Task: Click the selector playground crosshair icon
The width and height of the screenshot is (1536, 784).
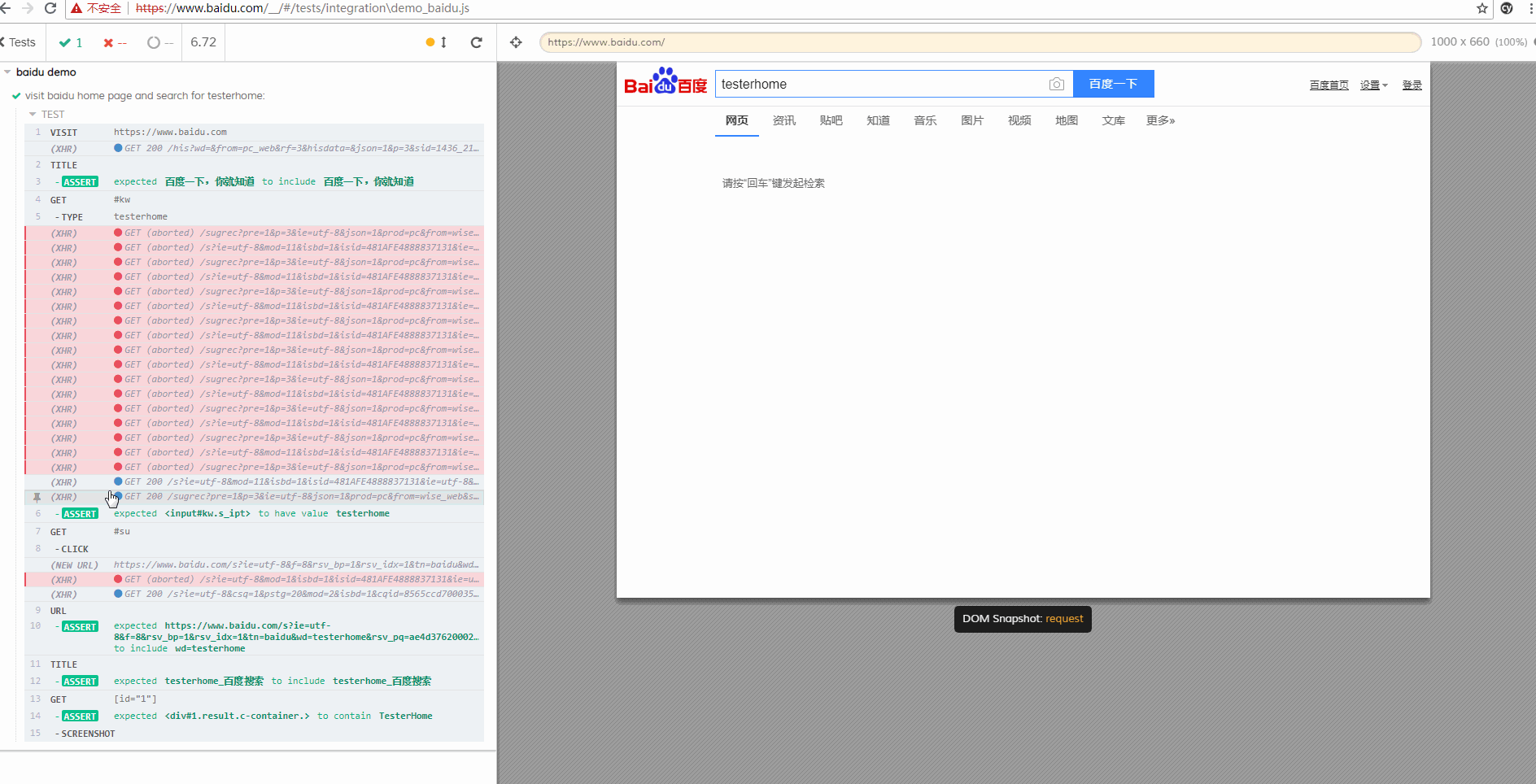Action: pos(516,42)
